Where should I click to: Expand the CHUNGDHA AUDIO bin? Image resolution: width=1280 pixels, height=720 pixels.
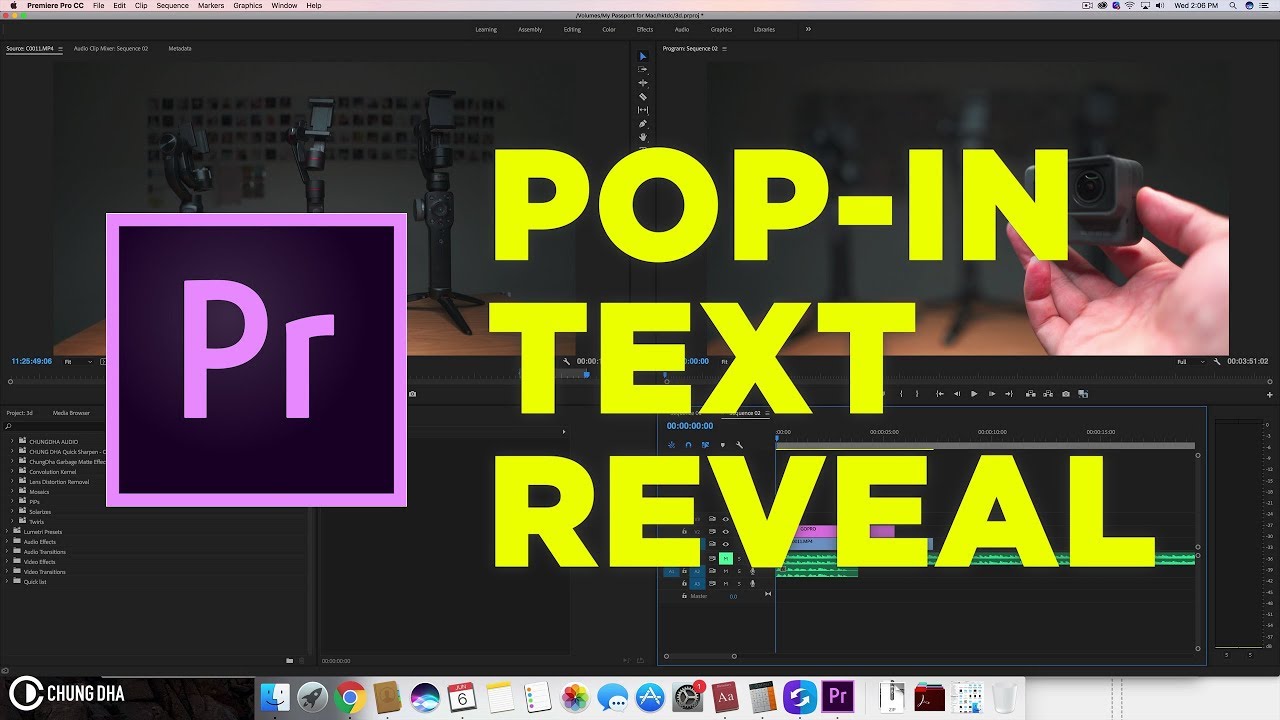point(12,441)
